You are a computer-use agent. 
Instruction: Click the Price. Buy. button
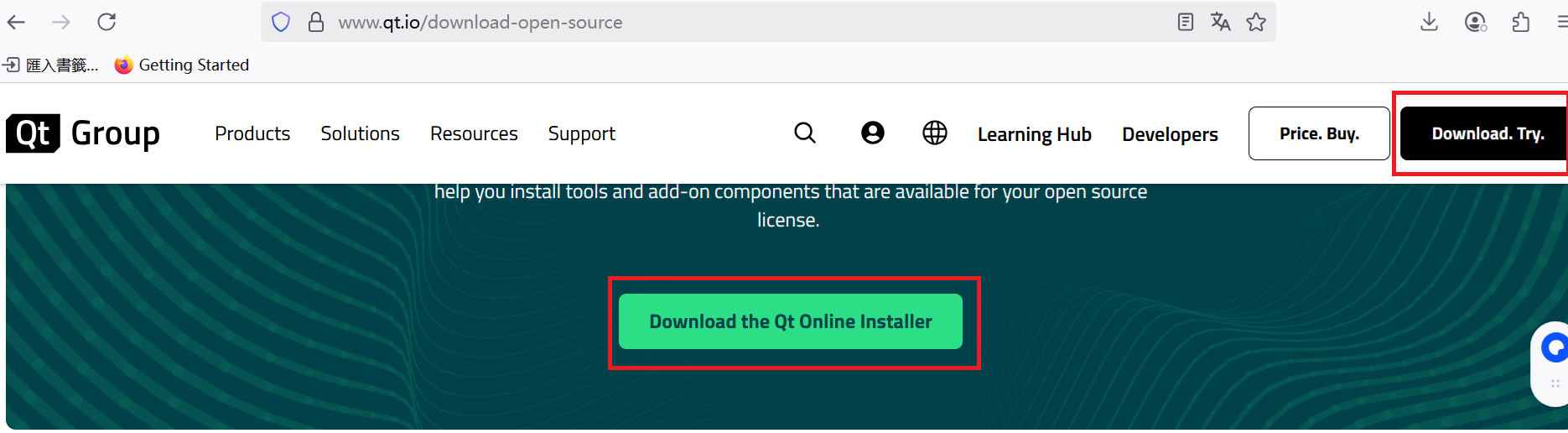pos(1319,133)
